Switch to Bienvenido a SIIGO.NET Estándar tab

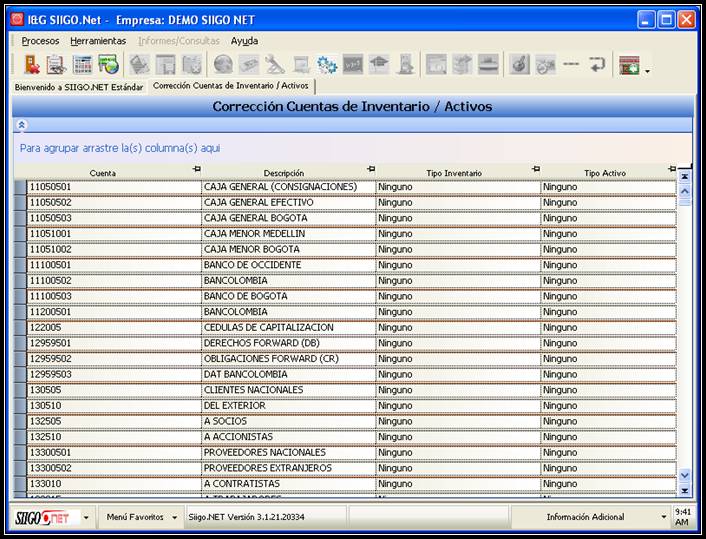(x=78, y=88)
